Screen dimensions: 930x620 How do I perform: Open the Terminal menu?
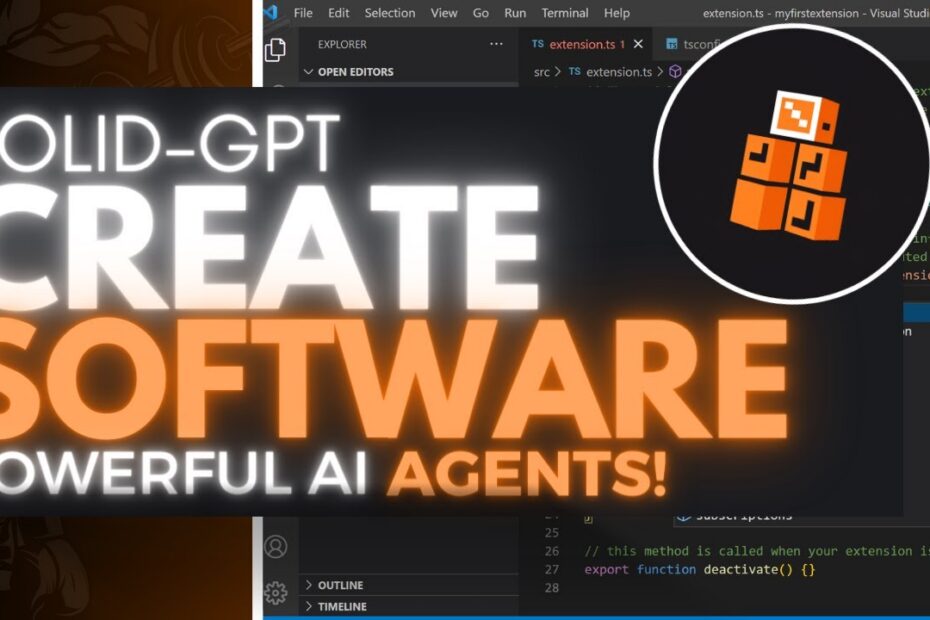coord(565,13)
